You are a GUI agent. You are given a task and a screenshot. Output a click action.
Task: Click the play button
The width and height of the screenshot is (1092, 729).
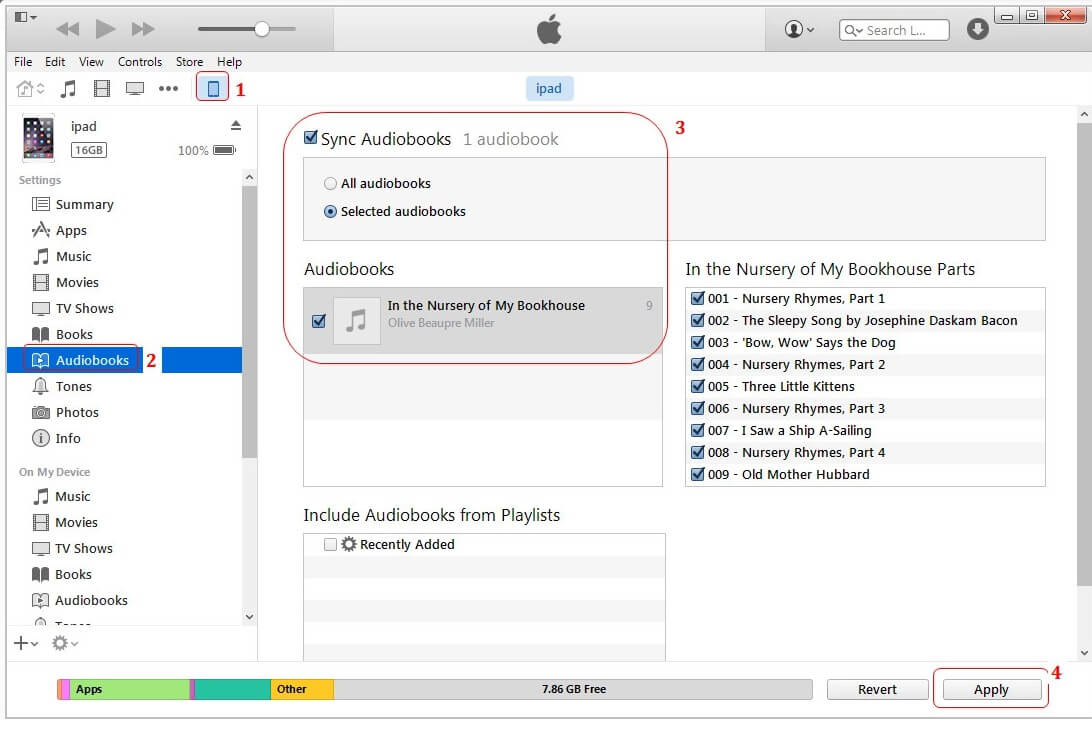(105, 29)
